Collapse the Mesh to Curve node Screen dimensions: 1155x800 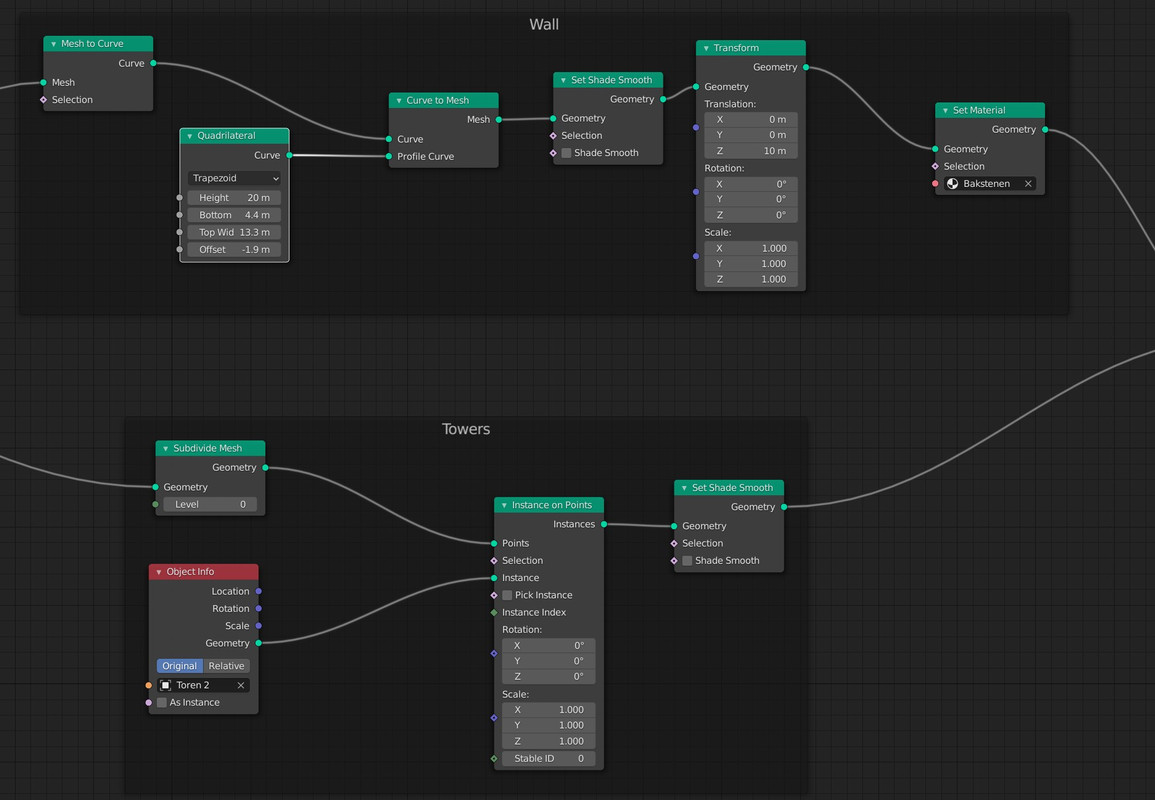(x=54, y=44)
